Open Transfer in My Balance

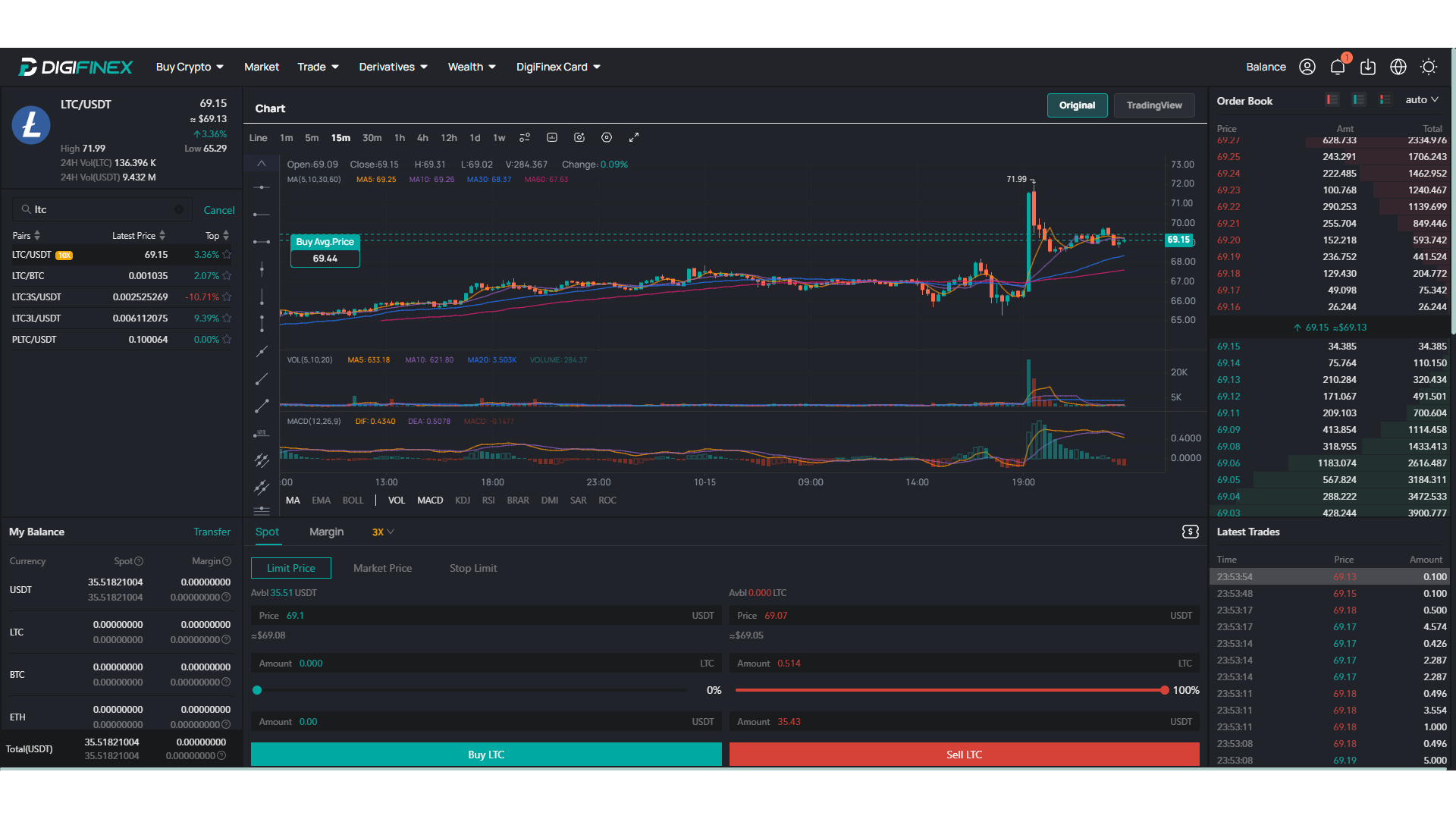[x=212, y=532]
